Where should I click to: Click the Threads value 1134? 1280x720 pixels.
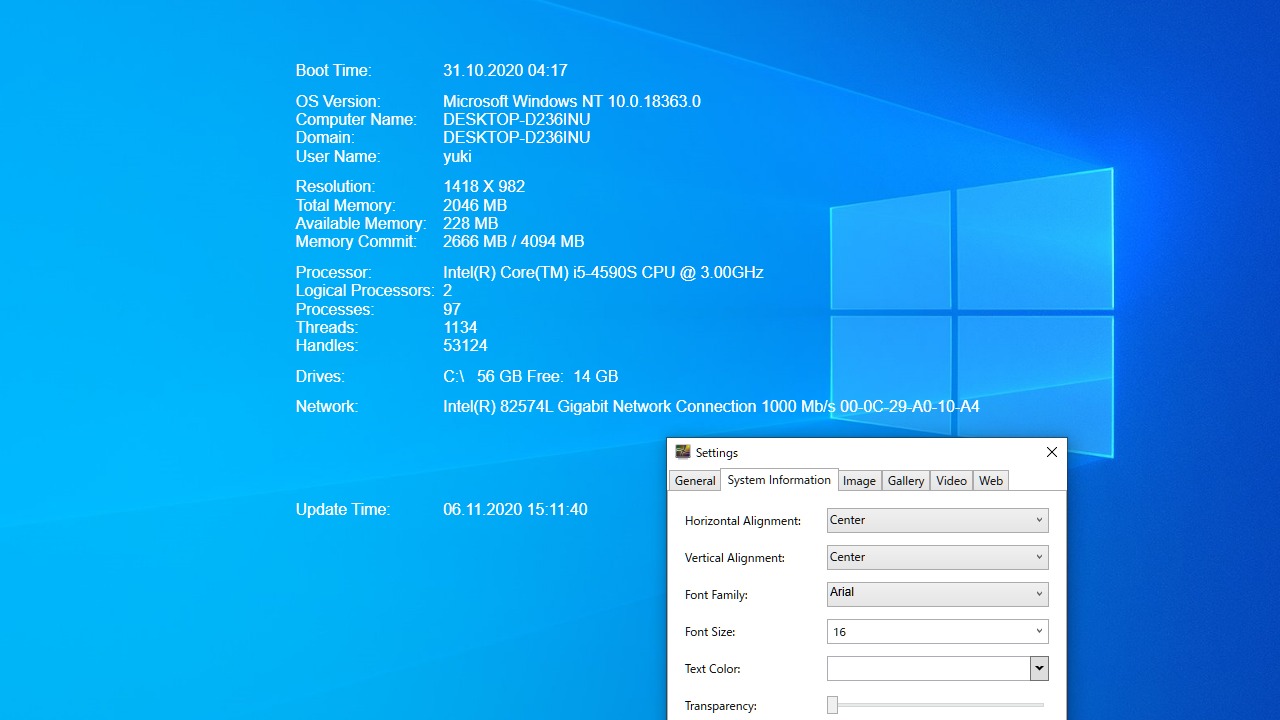point(460,328)
